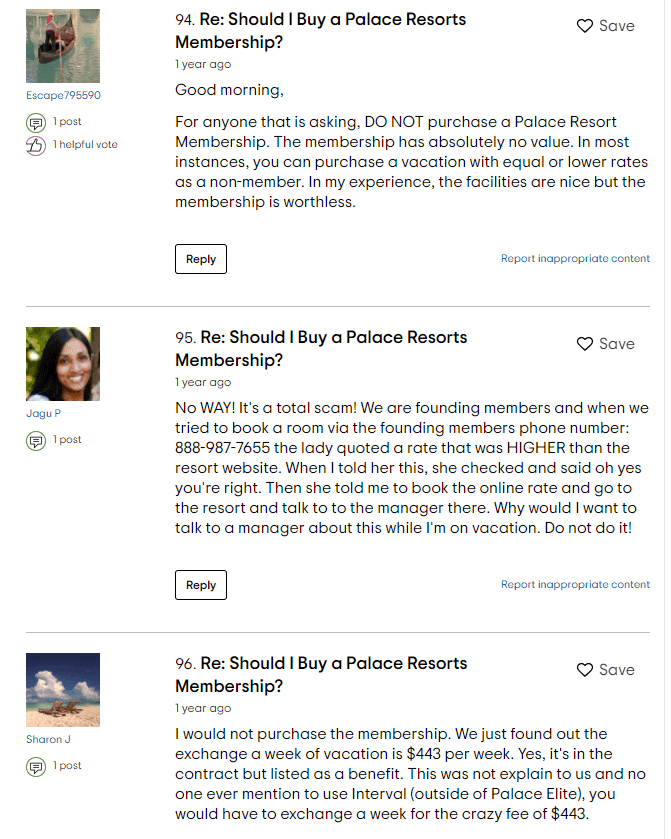671x839 pixels.
Task: Report post 94 as inappropriate content
Action: 575,259
